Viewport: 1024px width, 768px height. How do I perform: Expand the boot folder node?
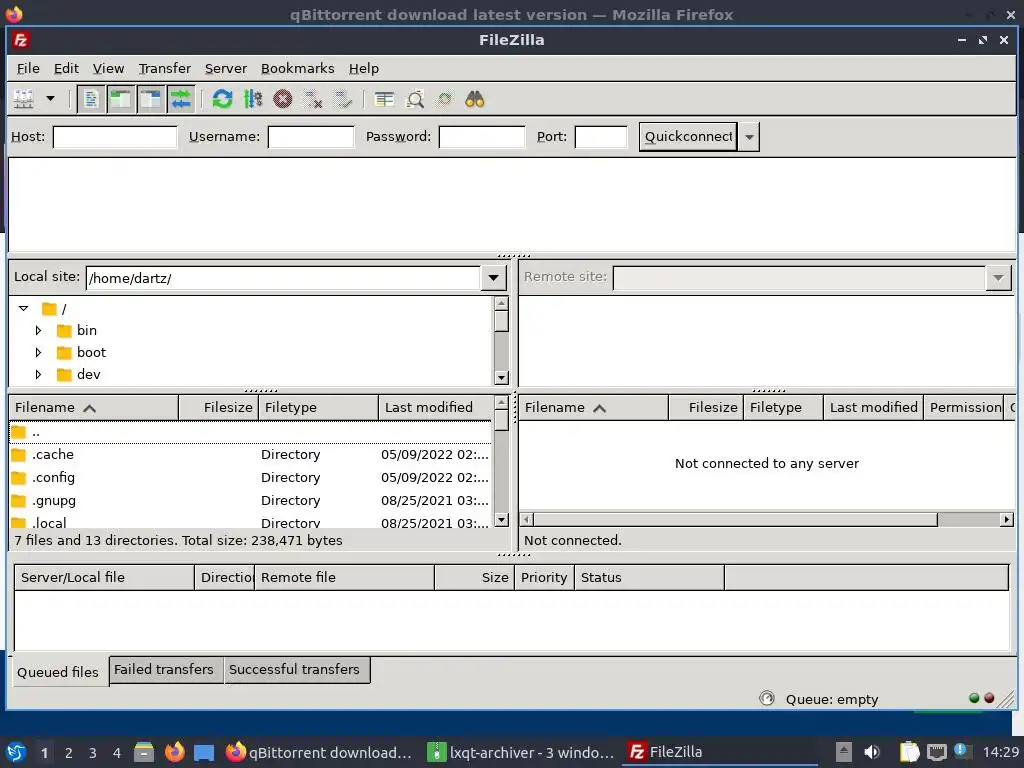tap(38, 353)
